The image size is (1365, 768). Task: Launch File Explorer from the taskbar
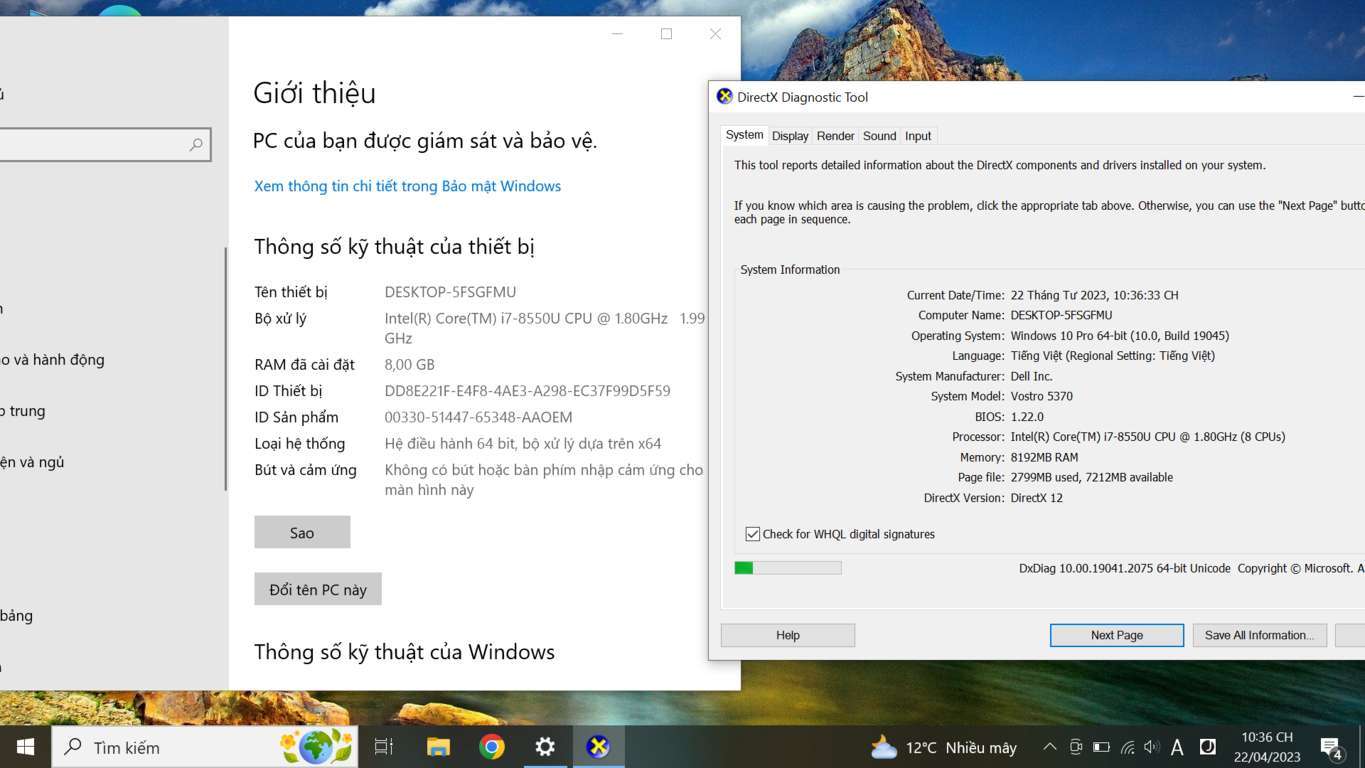click(438, 747)
